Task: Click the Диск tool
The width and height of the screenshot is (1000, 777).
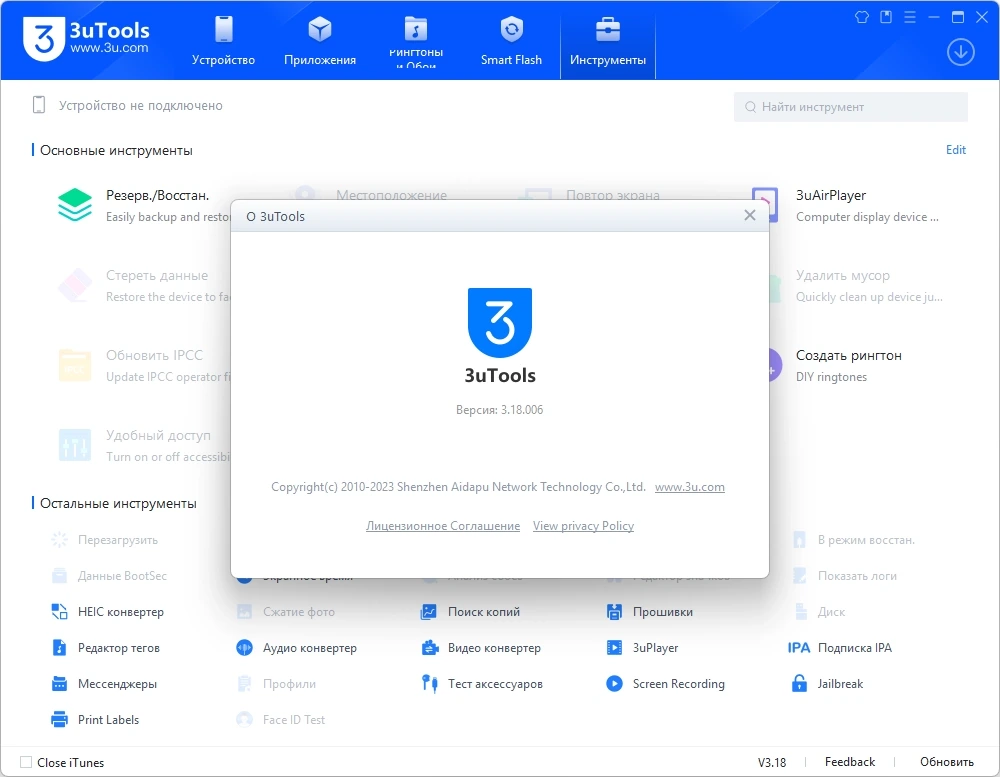Action: tap(818, 612)
